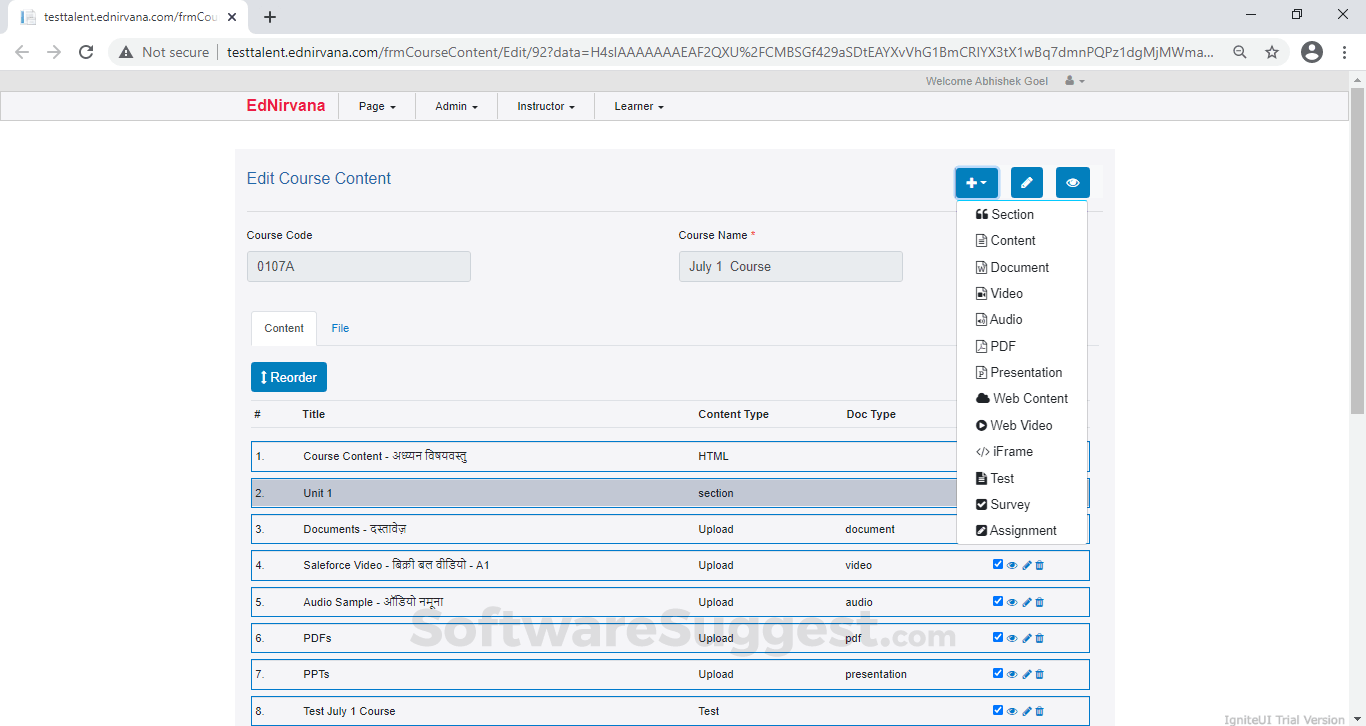Viewport: 1366px width, 726px height.
Task: Click the pencil edit button in page header
Action: [x=1026, y=183]
